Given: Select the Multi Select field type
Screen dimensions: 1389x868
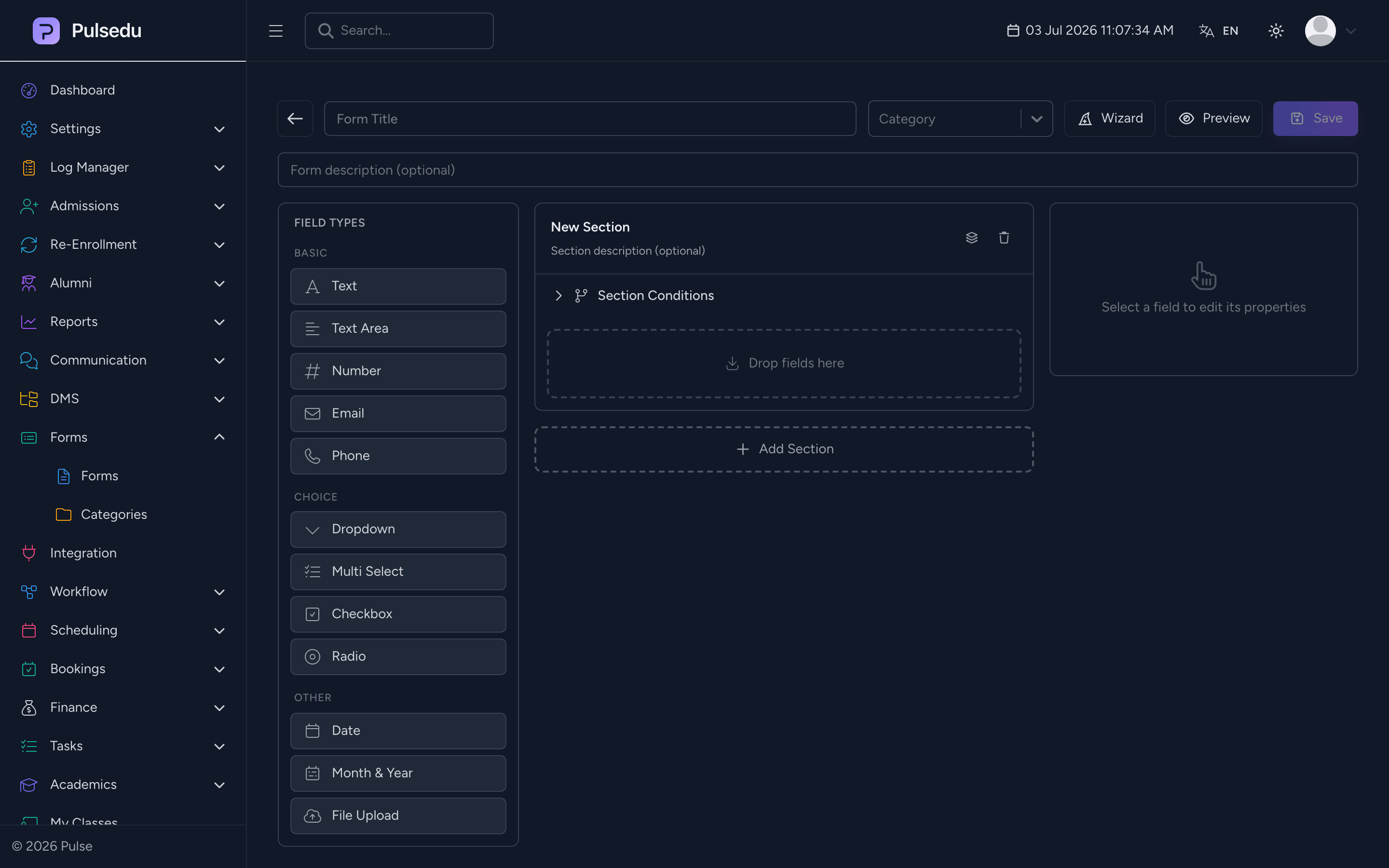Looking at the screenshot, I should tap(398, 572).
